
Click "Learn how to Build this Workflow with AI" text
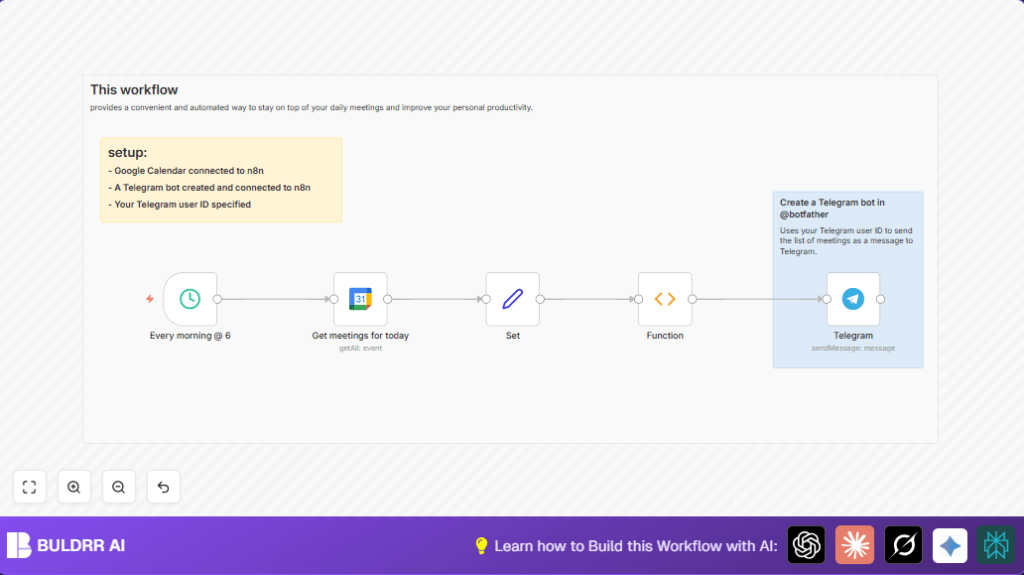tap(635, 546)
